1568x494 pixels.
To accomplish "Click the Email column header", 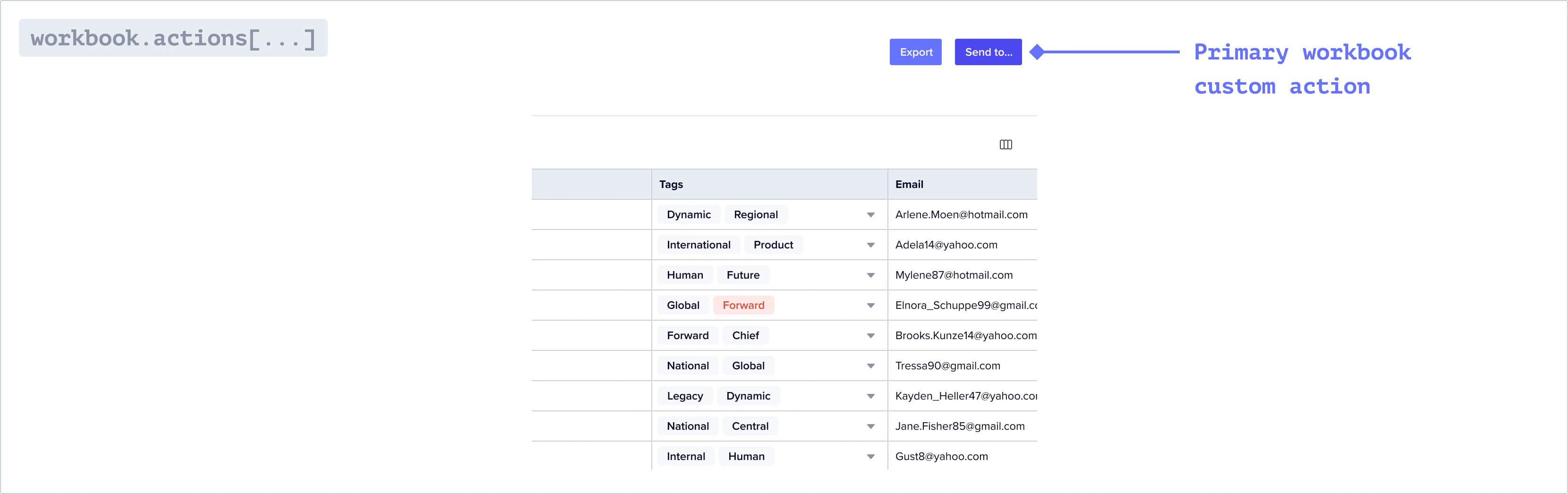I will [x=909, y=184].
